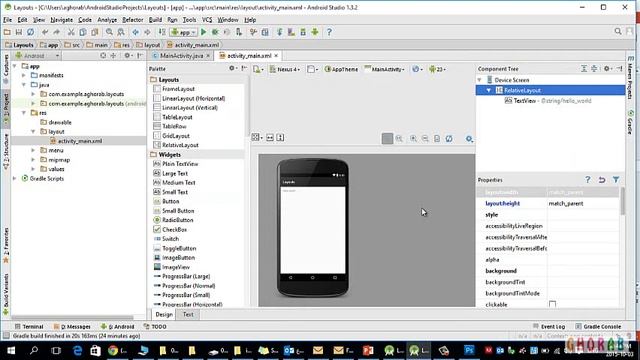Open the Event Log panel

point(549,327)
